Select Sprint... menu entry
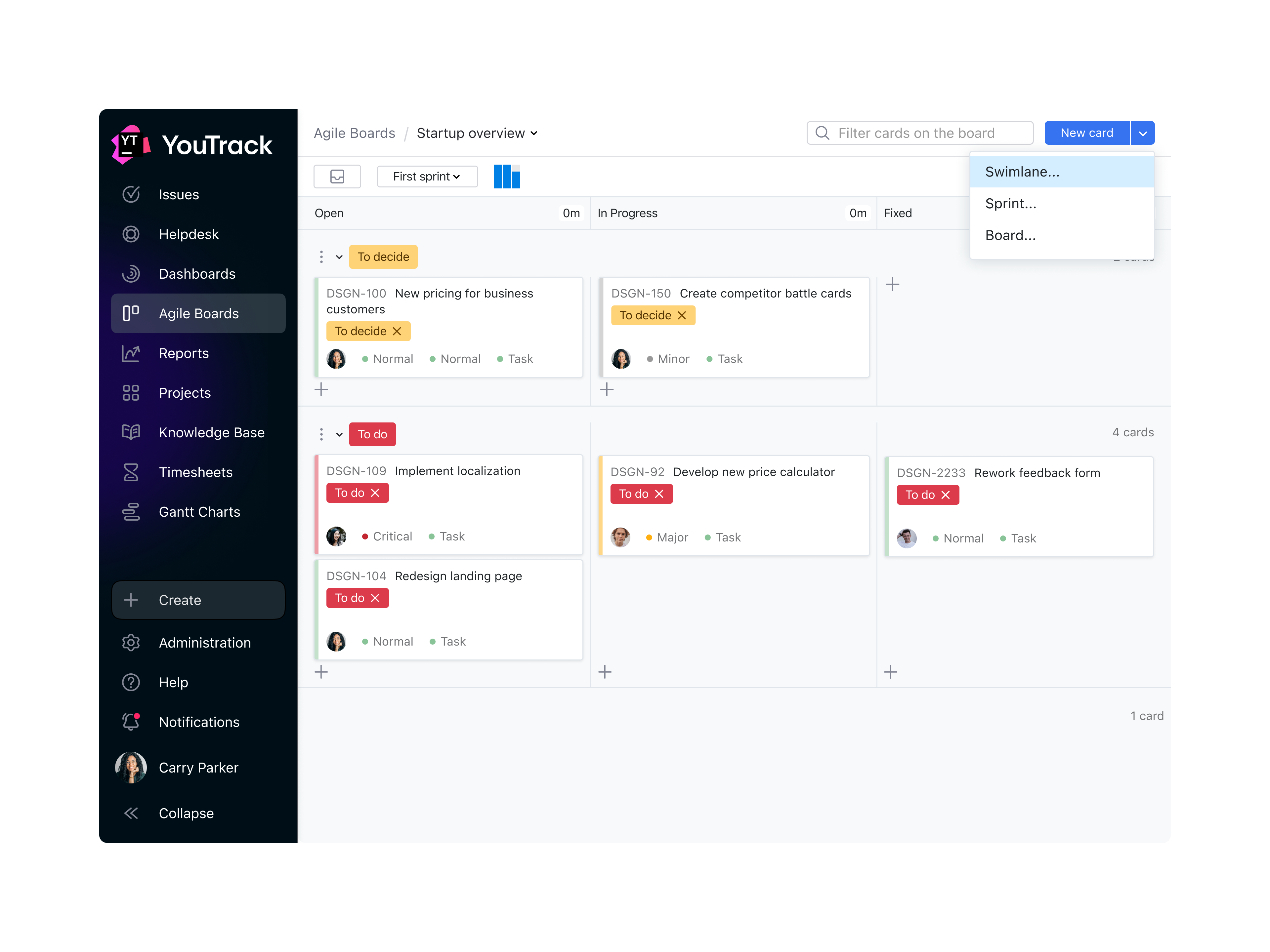Screen dimensions: 1270x952 (x=1010, y=204)
